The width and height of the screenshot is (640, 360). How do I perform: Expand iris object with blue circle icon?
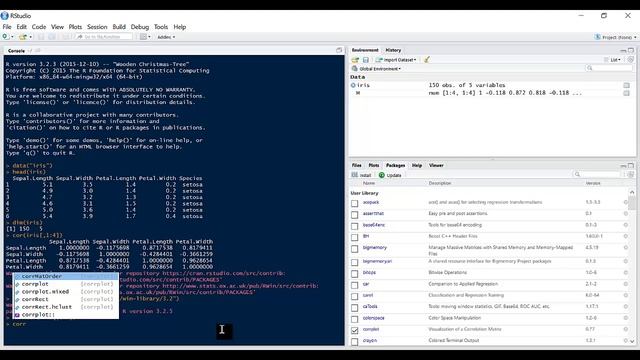click(353, 85)
